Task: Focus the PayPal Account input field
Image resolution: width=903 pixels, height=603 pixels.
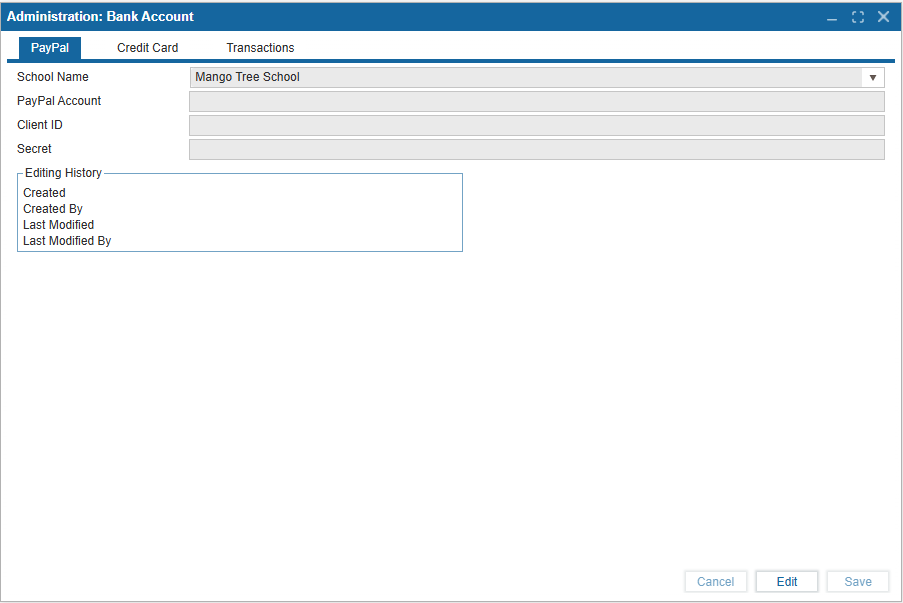Action: click(x=536, y=101)
